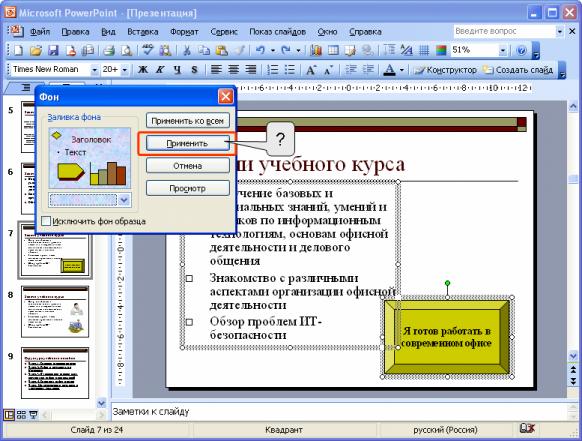The height and width of the screenshot is (441, 582).
Task: Cut selection with the scissors icon
Action: point(187,50)
